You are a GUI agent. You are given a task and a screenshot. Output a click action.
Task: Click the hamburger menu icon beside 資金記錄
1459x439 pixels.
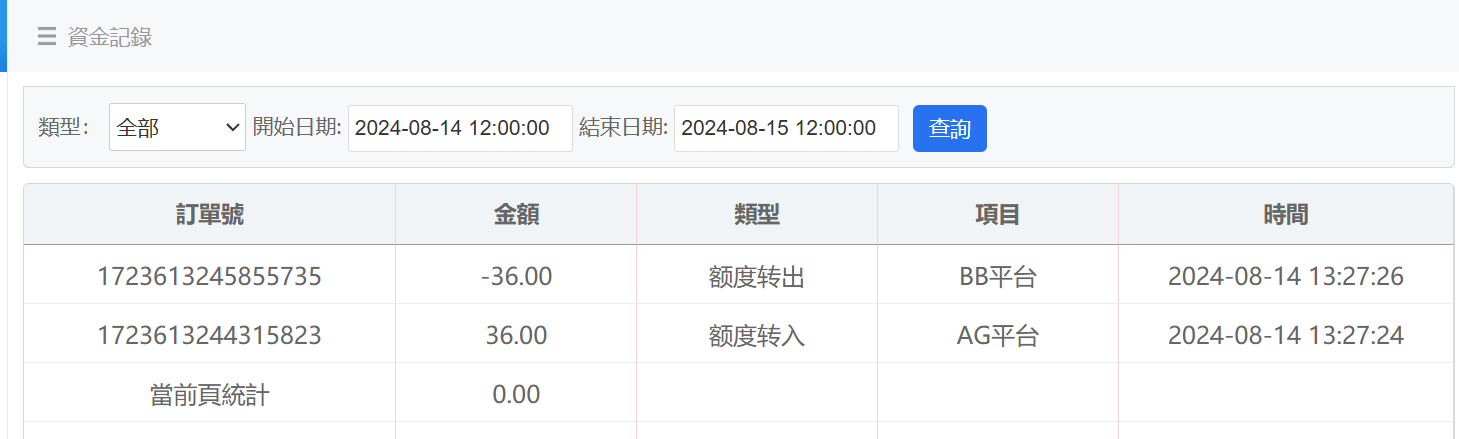pyautogui.click(x=46, y=37)
